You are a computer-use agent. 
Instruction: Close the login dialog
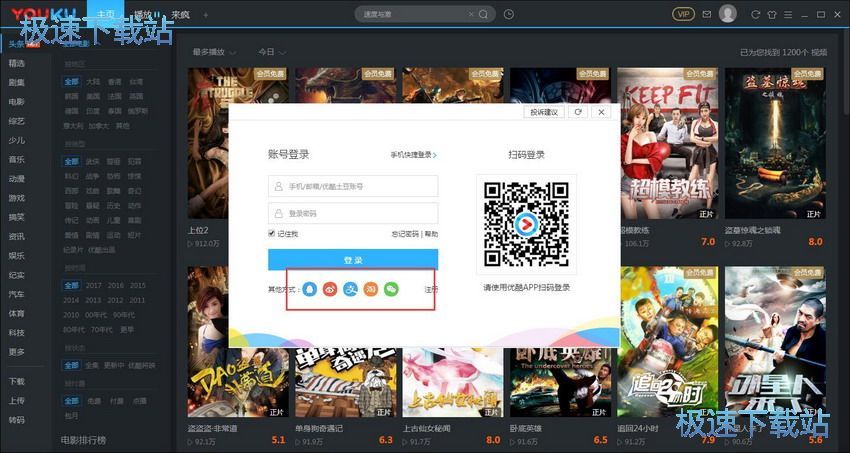(x=601, y=112)
